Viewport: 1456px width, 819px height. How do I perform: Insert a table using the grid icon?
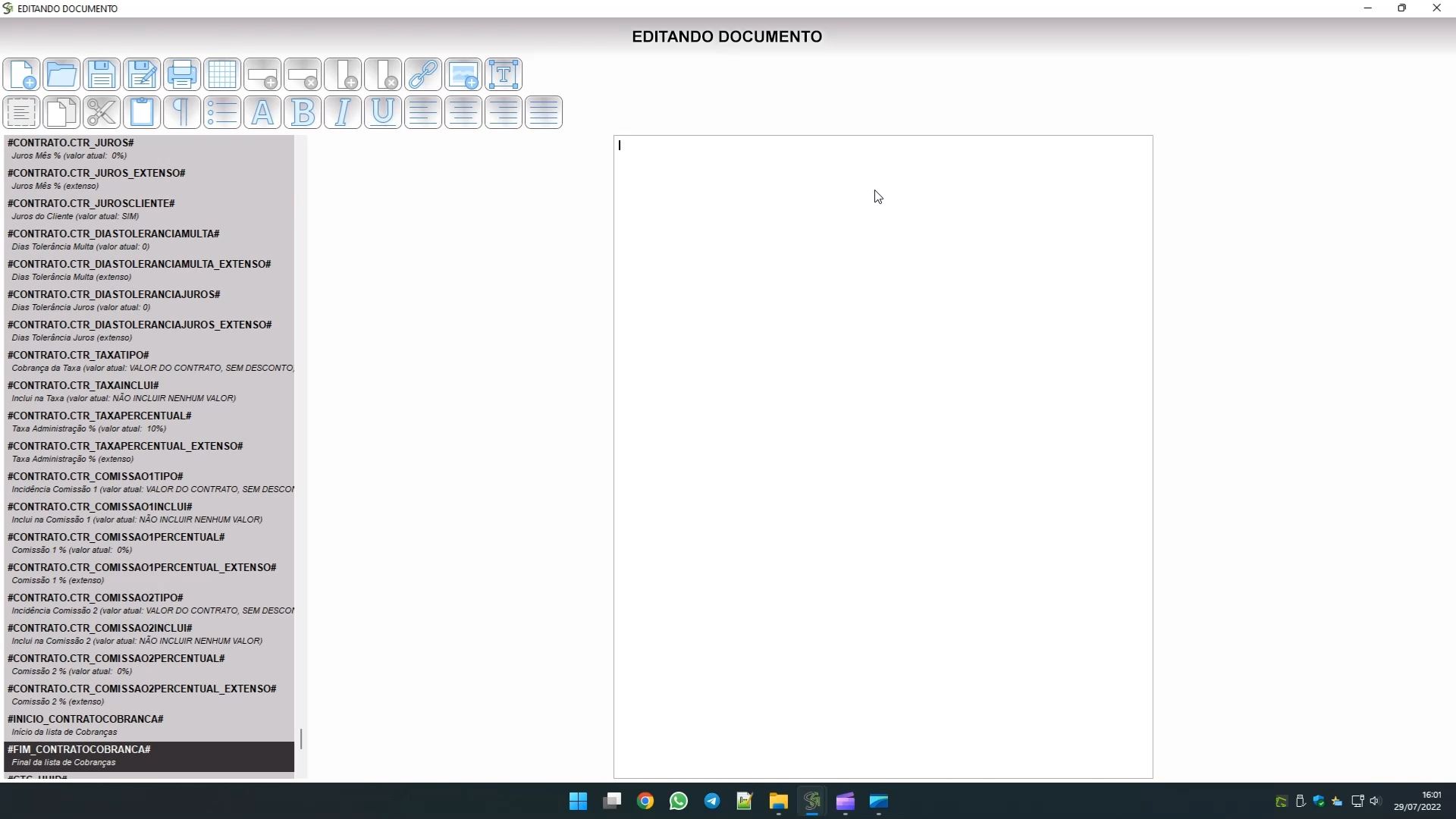point(222,74)
